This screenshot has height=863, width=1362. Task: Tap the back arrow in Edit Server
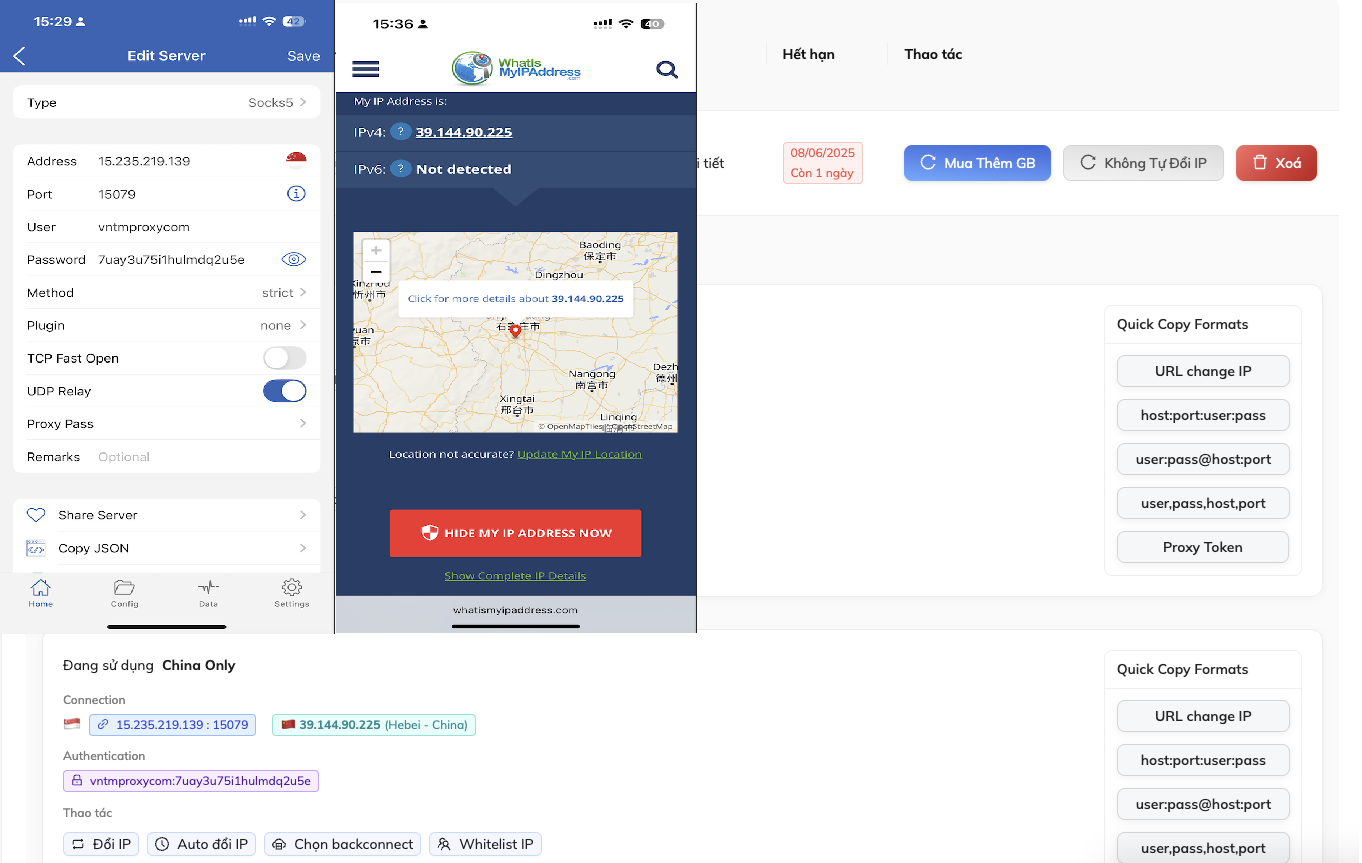(19, 56)
